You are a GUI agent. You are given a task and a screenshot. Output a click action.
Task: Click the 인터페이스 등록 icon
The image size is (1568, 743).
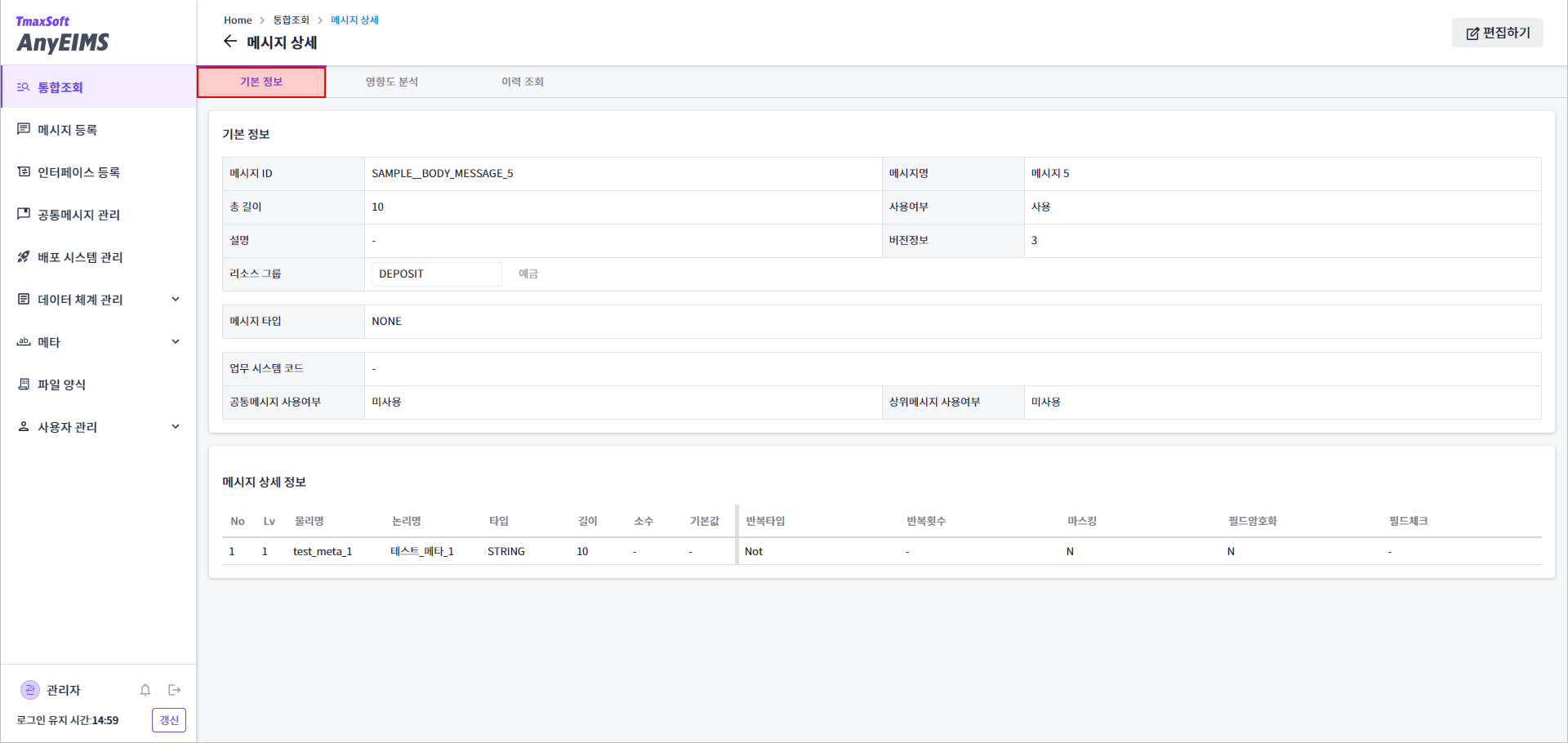pyautogui.click(x=24, y=171)
